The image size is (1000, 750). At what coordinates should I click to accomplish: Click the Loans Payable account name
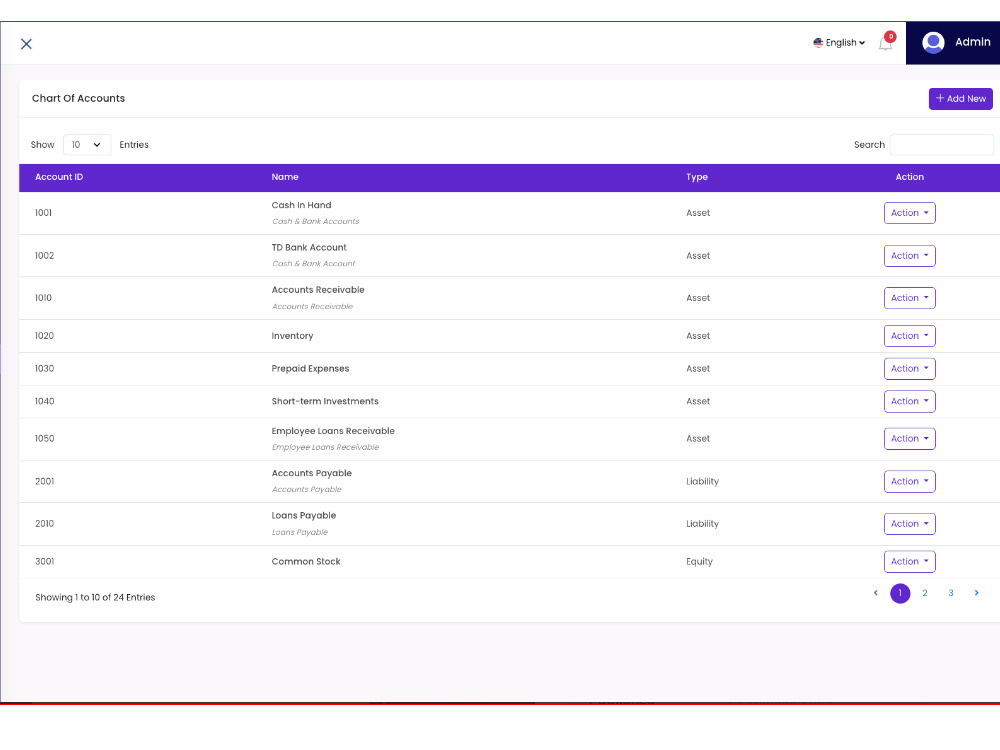click(x=304, y=515)
